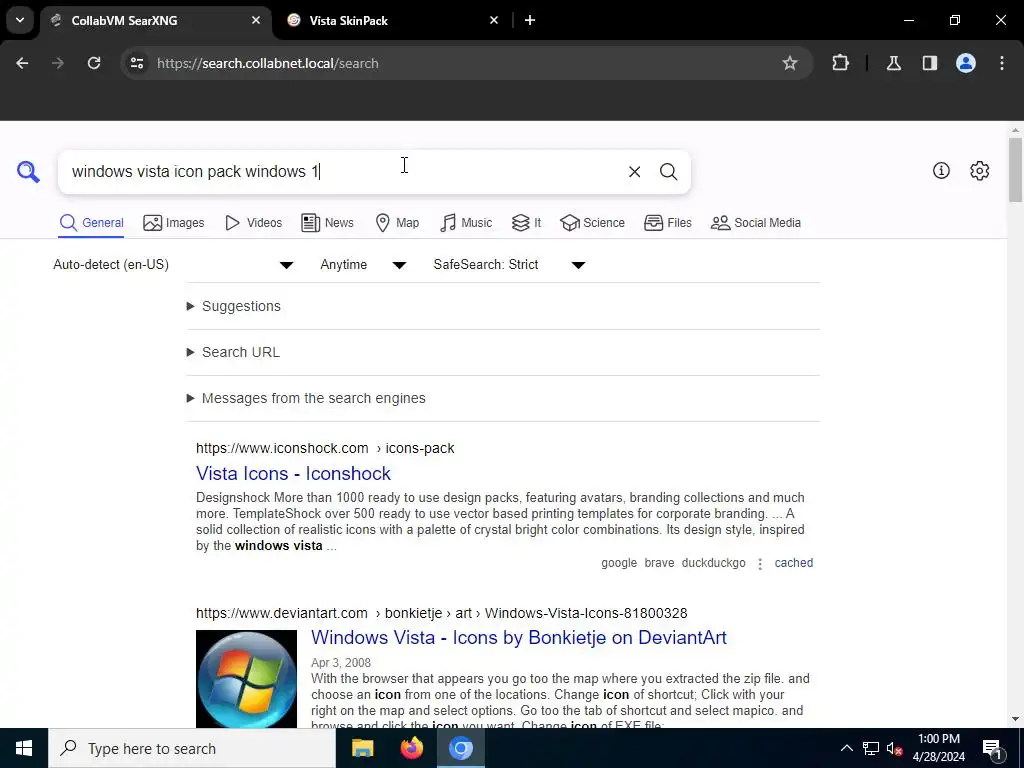Image resolution: width=1024 pixels, height=768 pixels.
Task: Open Windows Vista Icons by Bonkietje result
Action: tap(519, 637)
